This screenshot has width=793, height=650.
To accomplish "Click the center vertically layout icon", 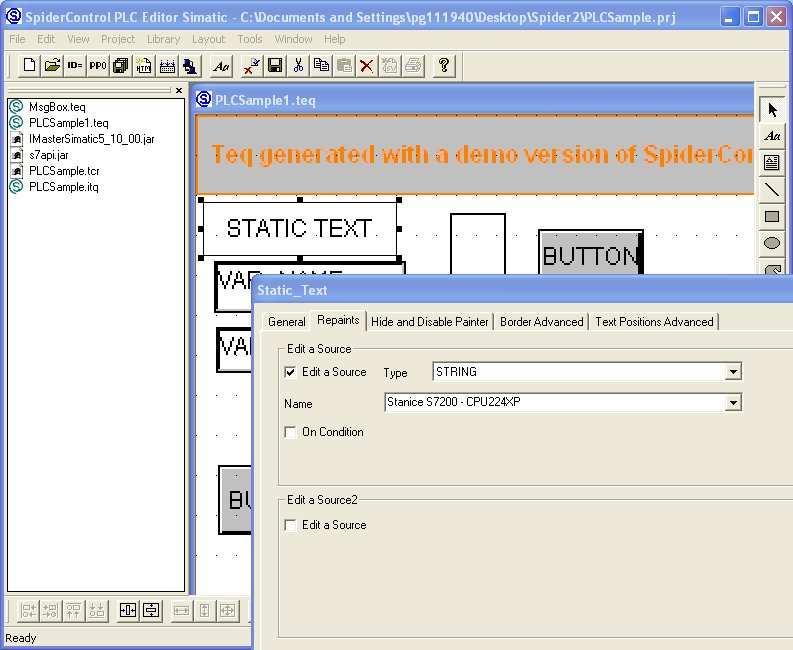I will pos(151,611).
